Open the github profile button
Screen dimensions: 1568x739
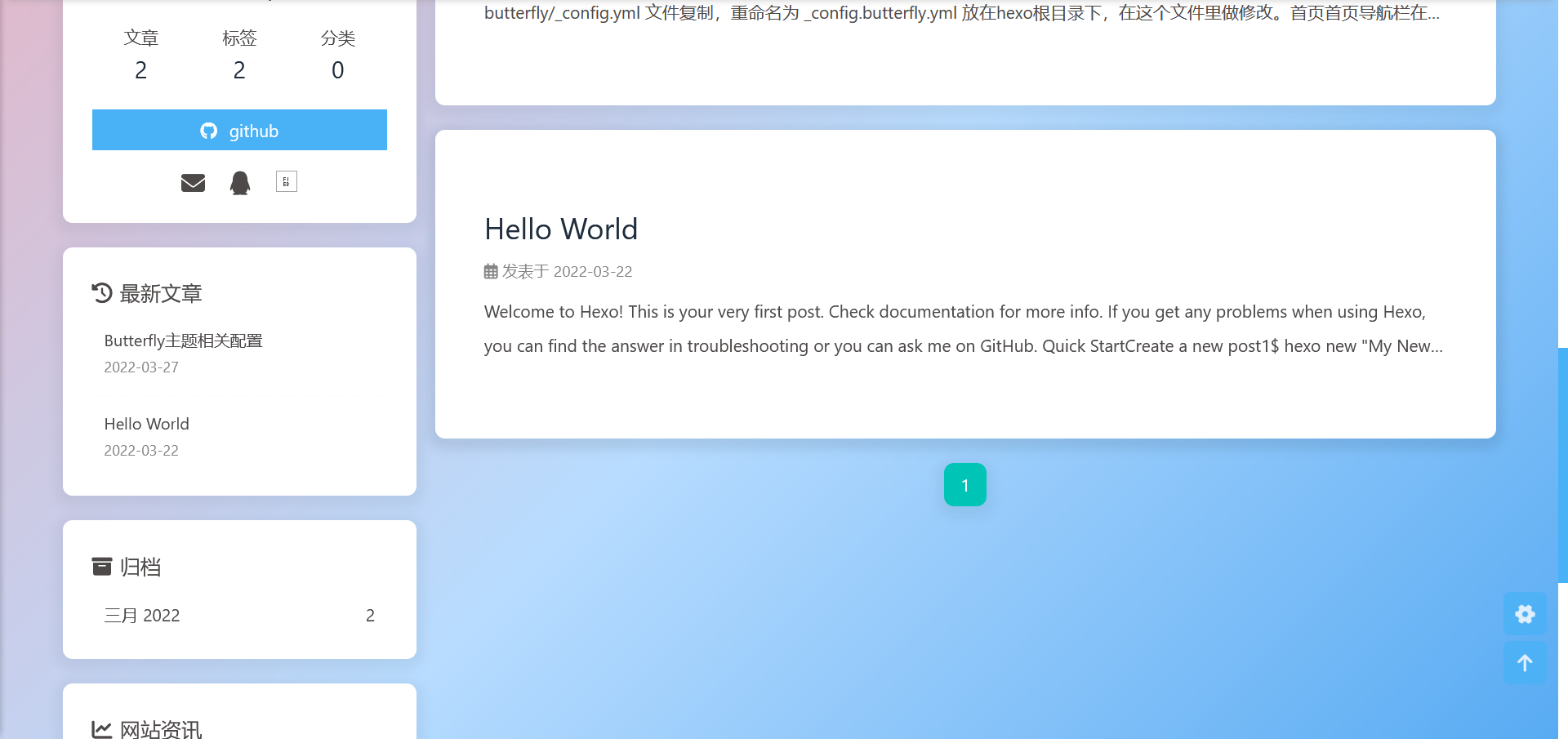(x=239, y=131)
